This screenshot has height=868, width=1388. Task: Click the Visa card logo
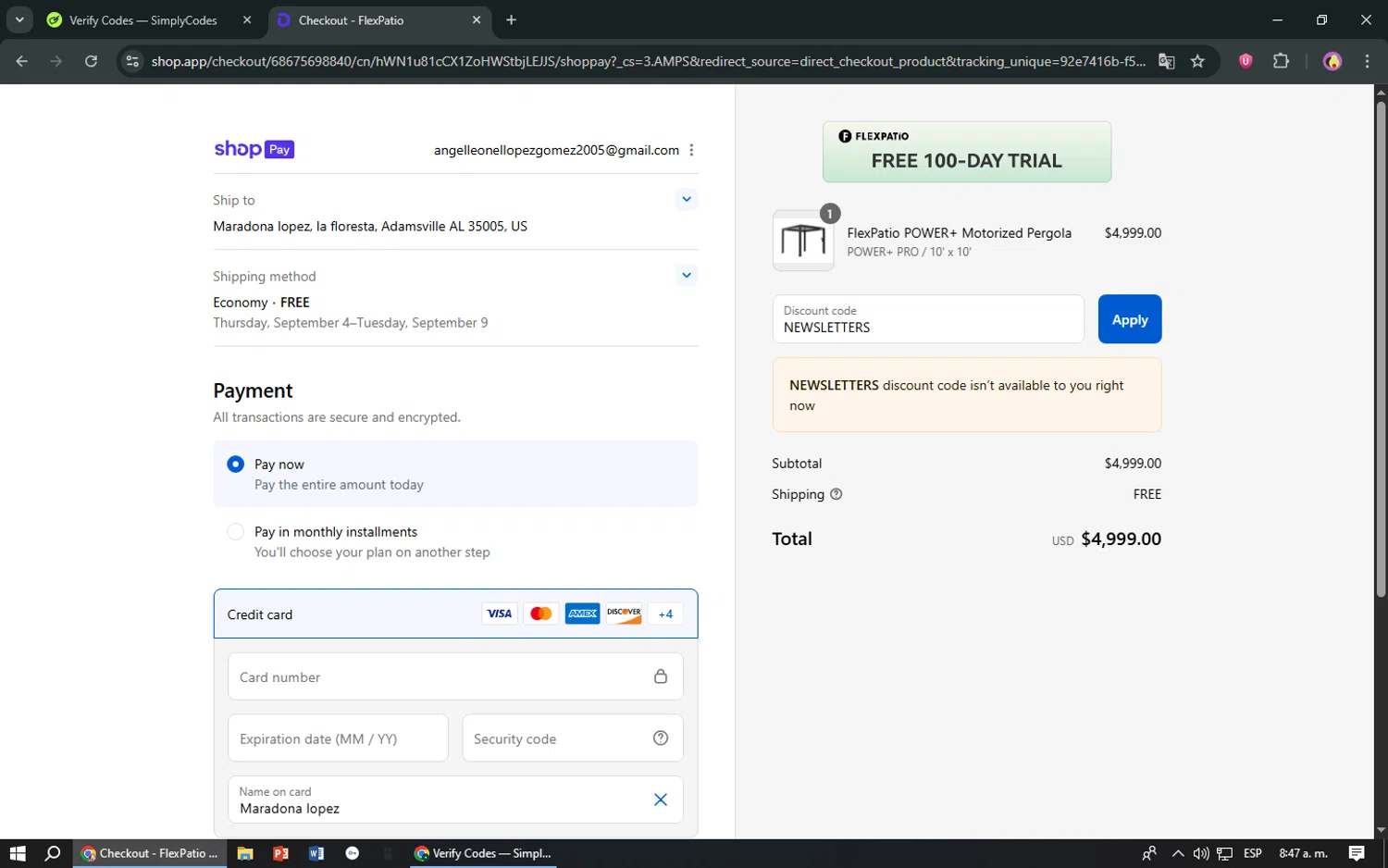pyautogui.click(x=500, y=614)
